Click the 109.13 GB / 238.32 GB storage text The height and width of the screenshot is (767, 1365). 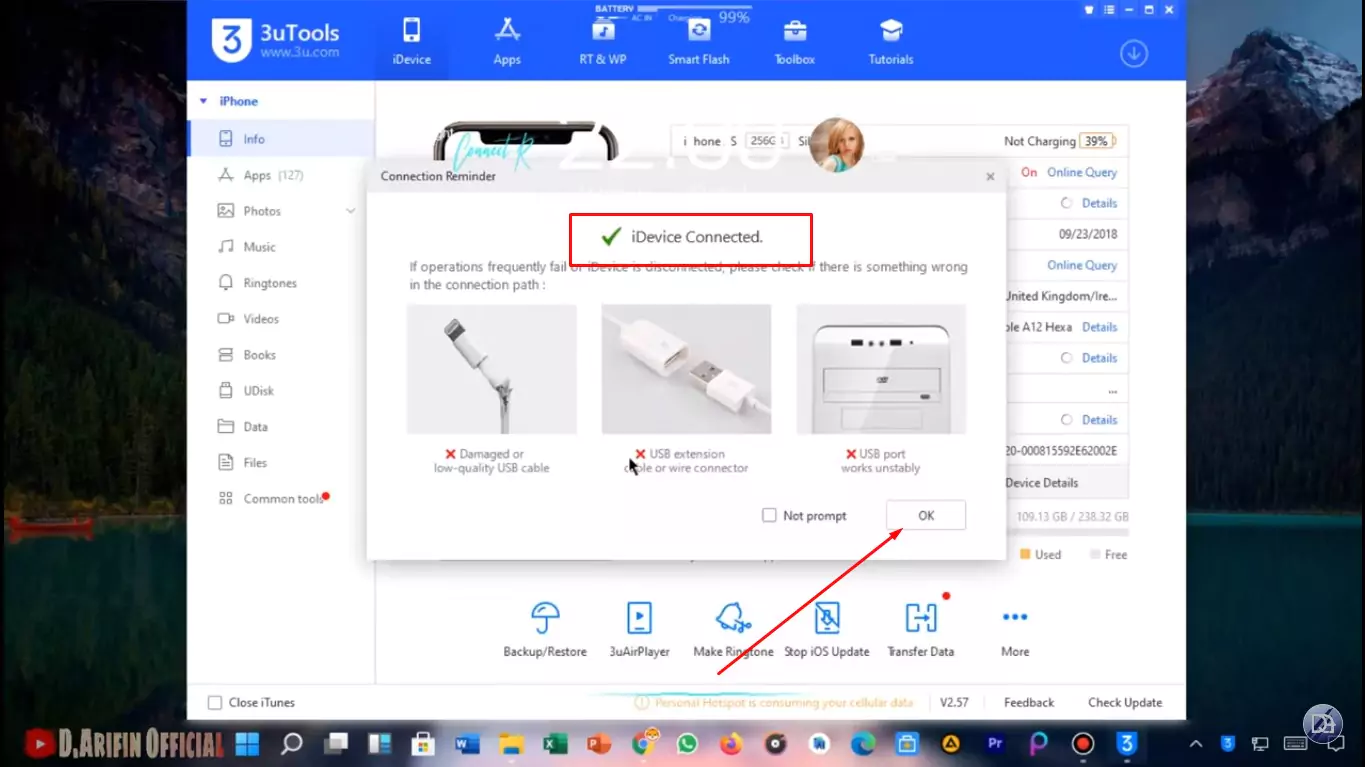(x=1072, y=517)
